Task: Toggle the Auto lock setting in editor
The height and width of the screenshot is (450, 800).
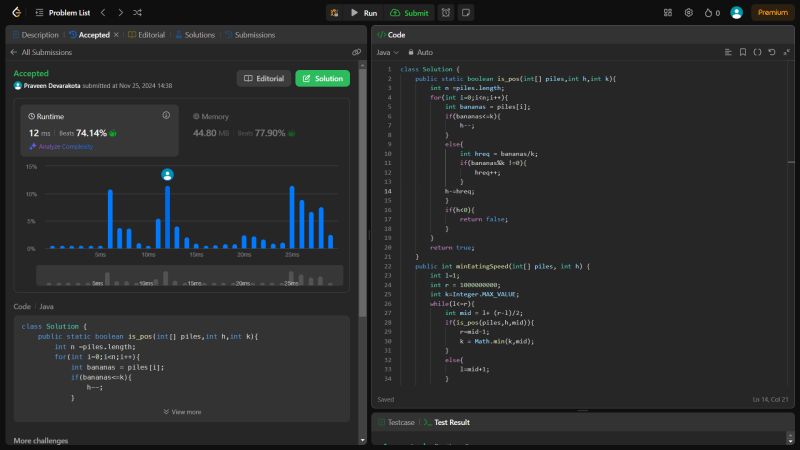Action: (x=420, y=51)
